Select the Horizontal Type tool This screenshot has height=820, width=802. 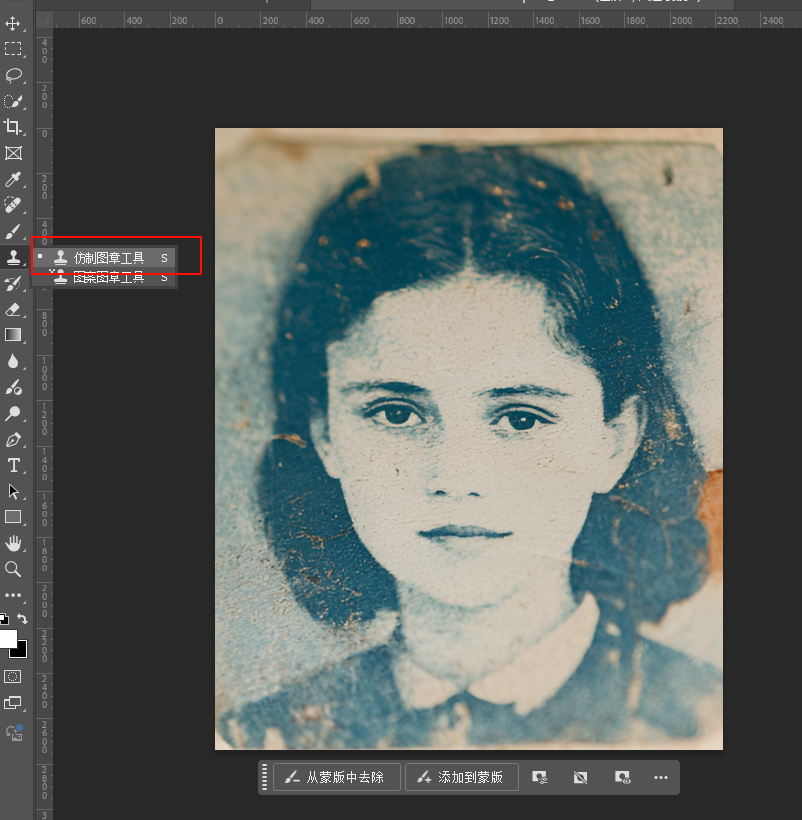13,465
